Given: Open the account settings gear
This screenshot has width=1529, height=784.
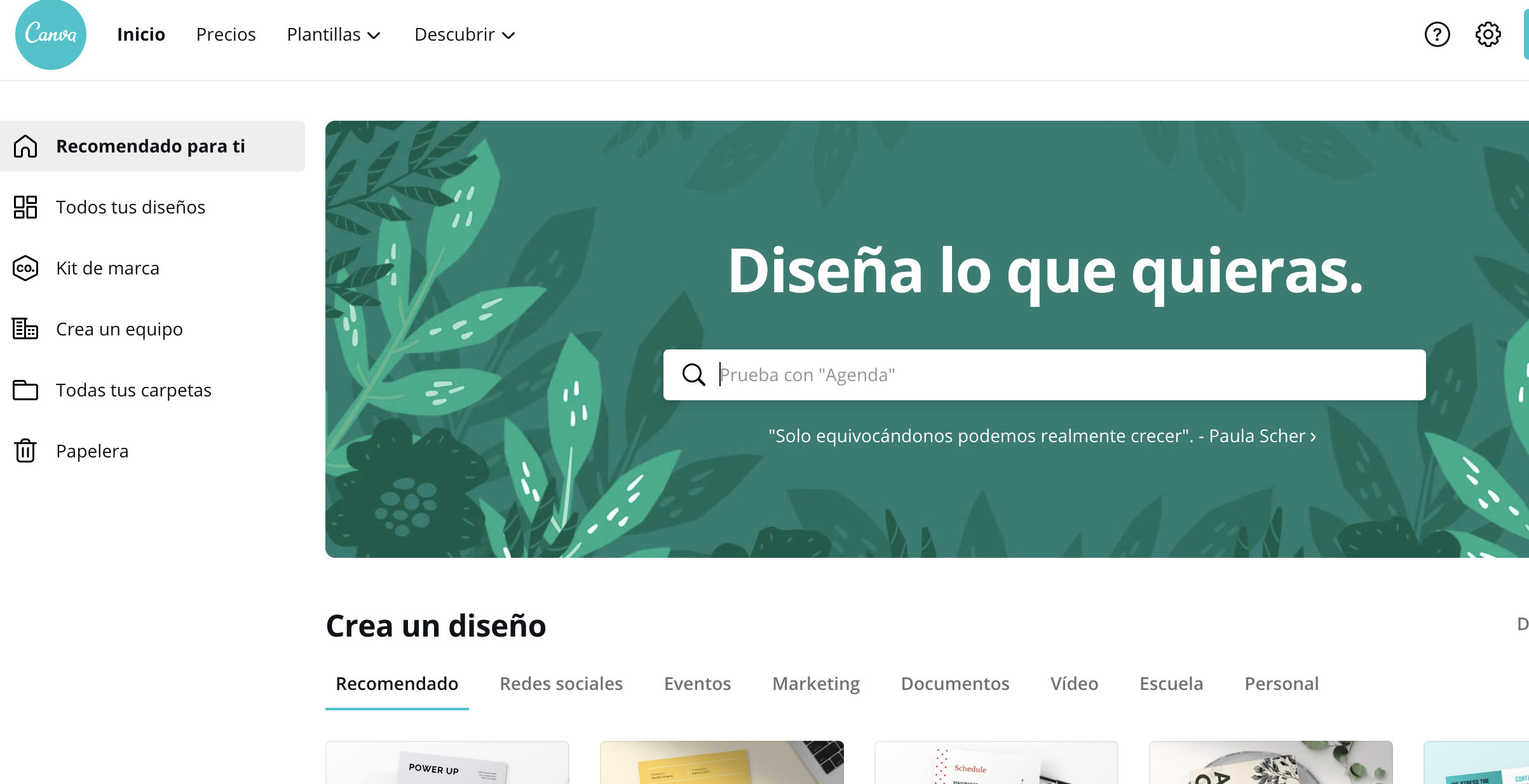Looking at the screenshot, I should (x=1486, y=34).
